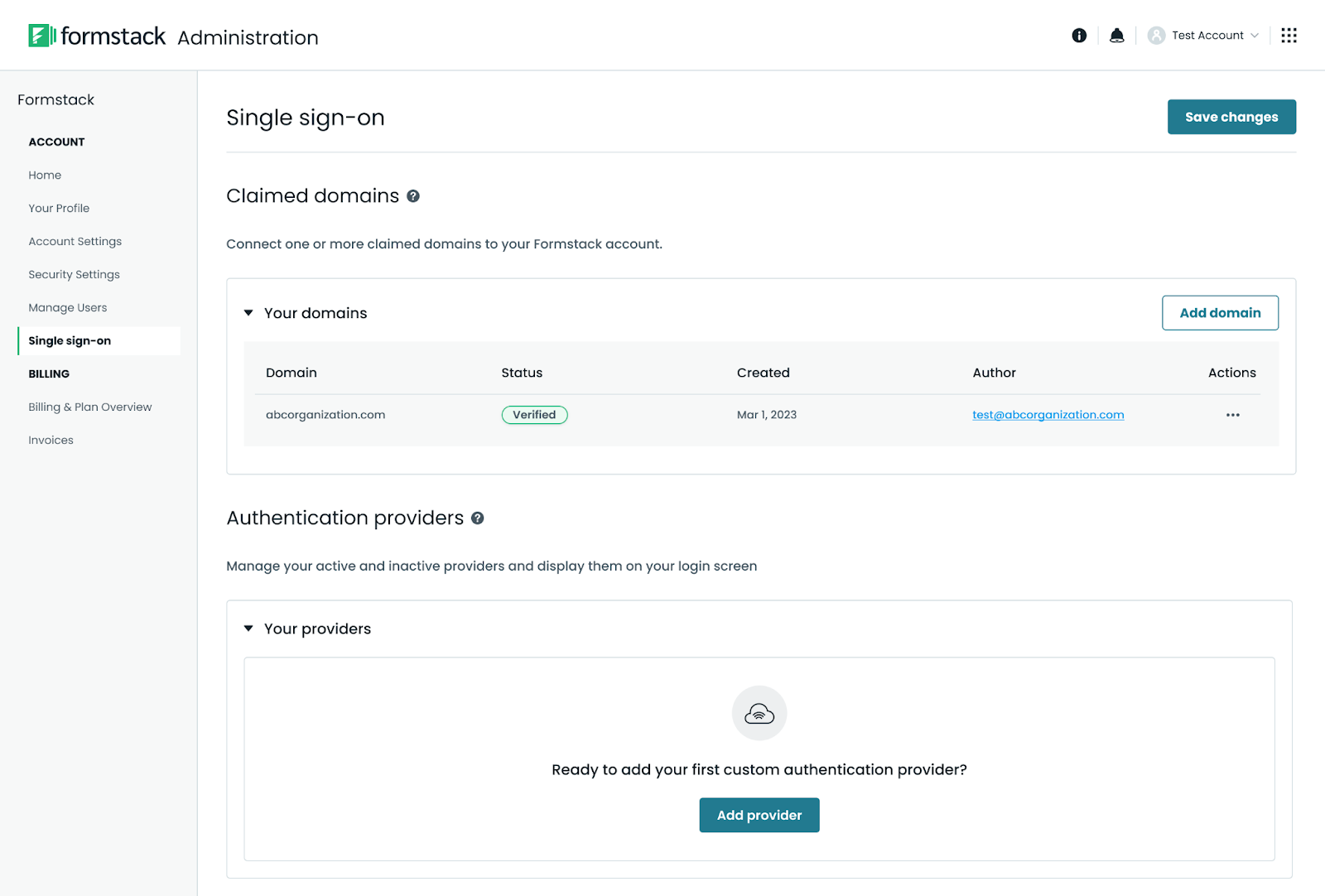Click the cloud icon in providers panel

[759, 713]
